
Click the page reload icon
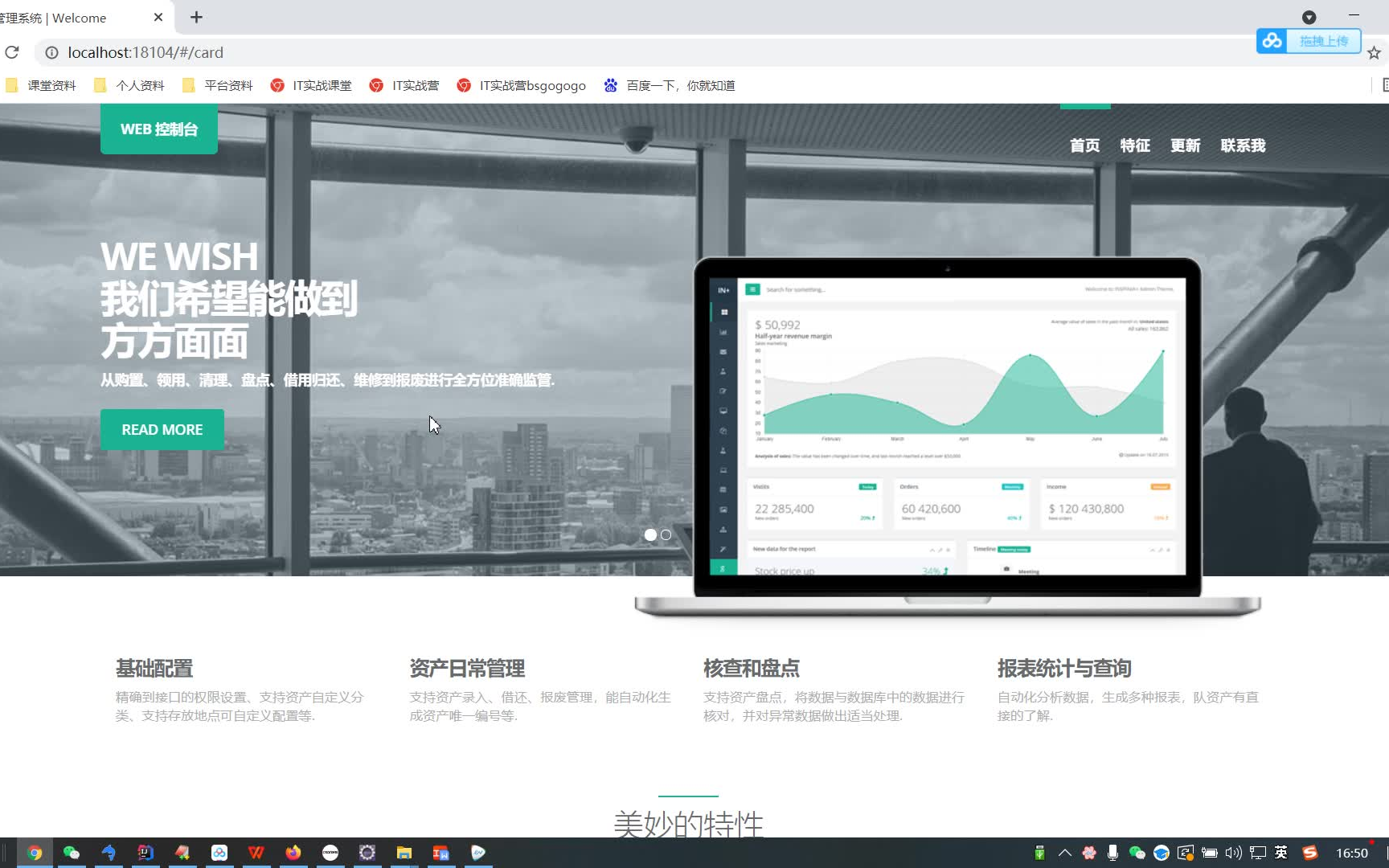coord(11,52)
